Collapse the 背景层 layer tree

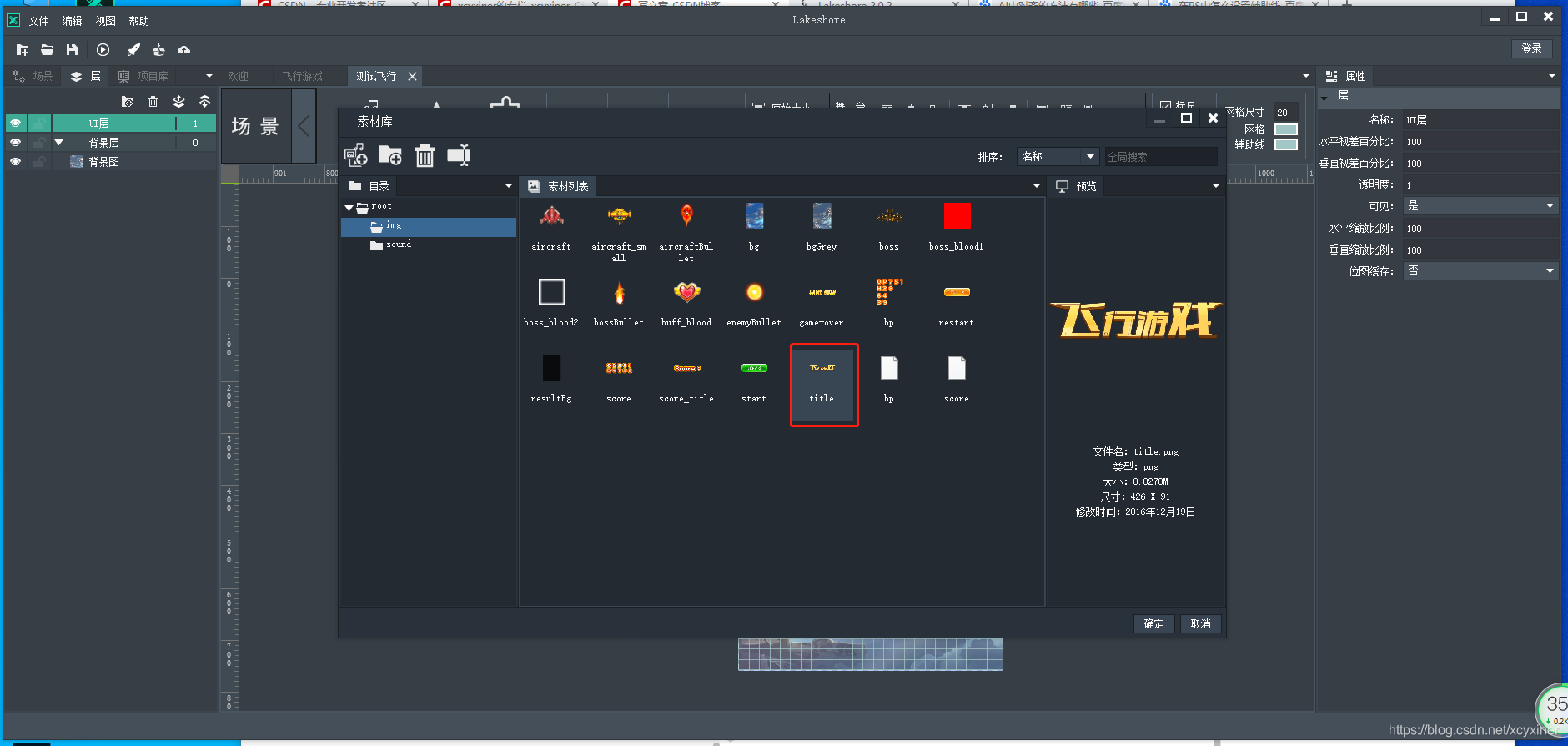click(59, 143)
